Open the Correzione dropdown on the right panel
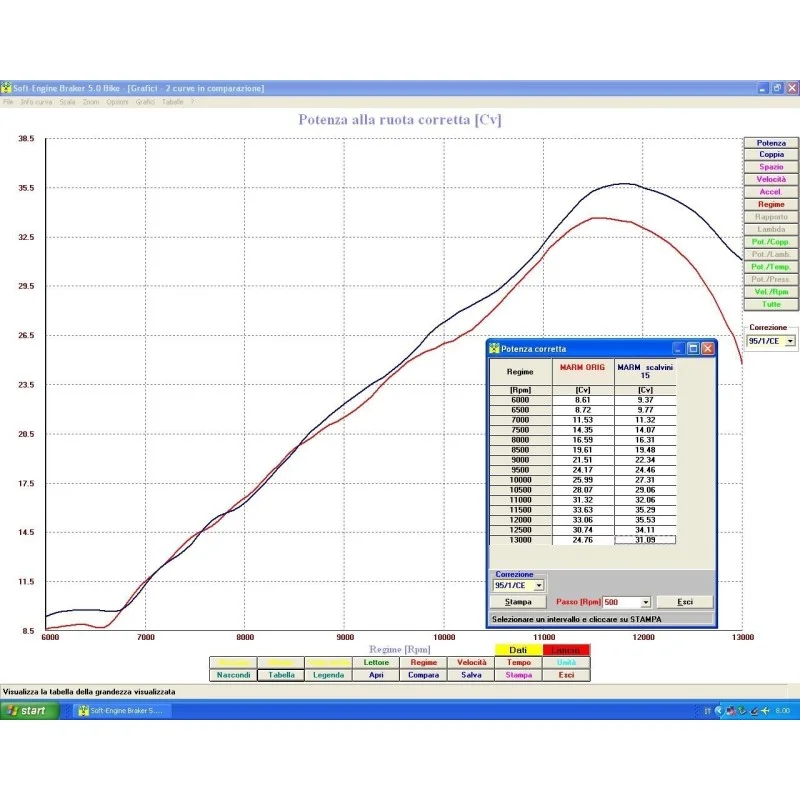This screenshot has height=800, width=800. pyautogui.click(x=790, y=340)
